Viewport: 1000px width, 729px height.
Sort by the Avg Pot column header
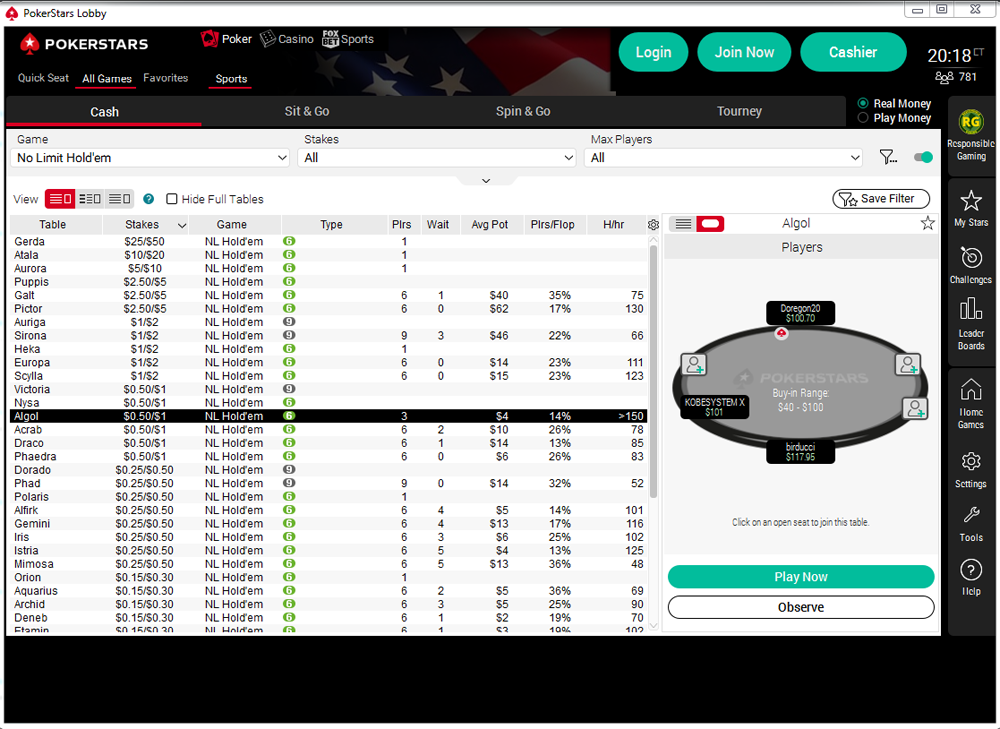(x=490, y=225)
